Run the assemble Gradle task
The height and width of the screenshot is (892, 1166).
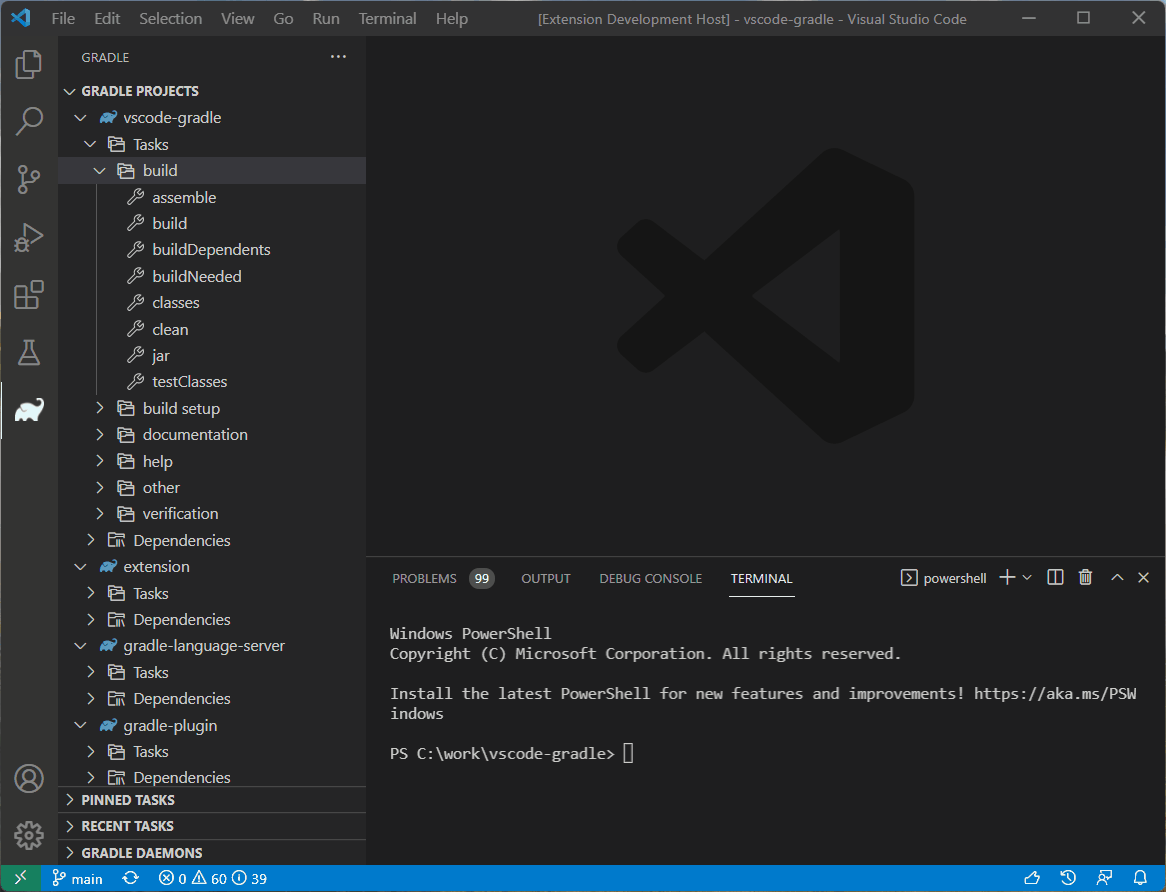[x=184, y=197]
